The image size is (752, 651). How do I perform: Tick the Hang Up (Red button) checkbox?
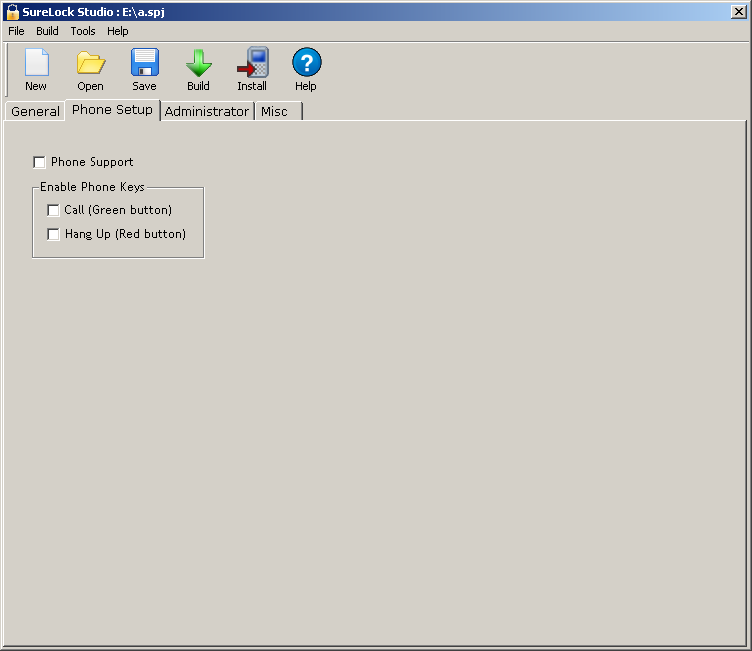pyautogui.click(x=53, y=234)
